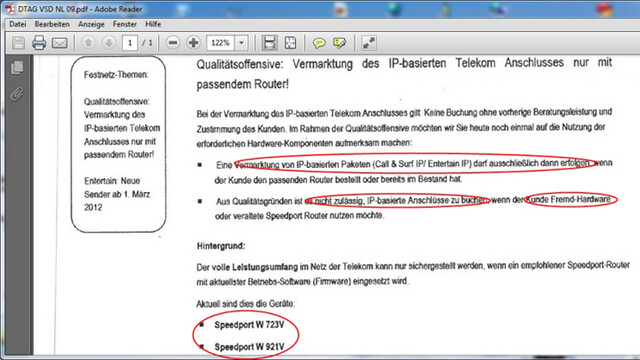
Task: Open the Anzeige menu
Action: pos(91,24)
